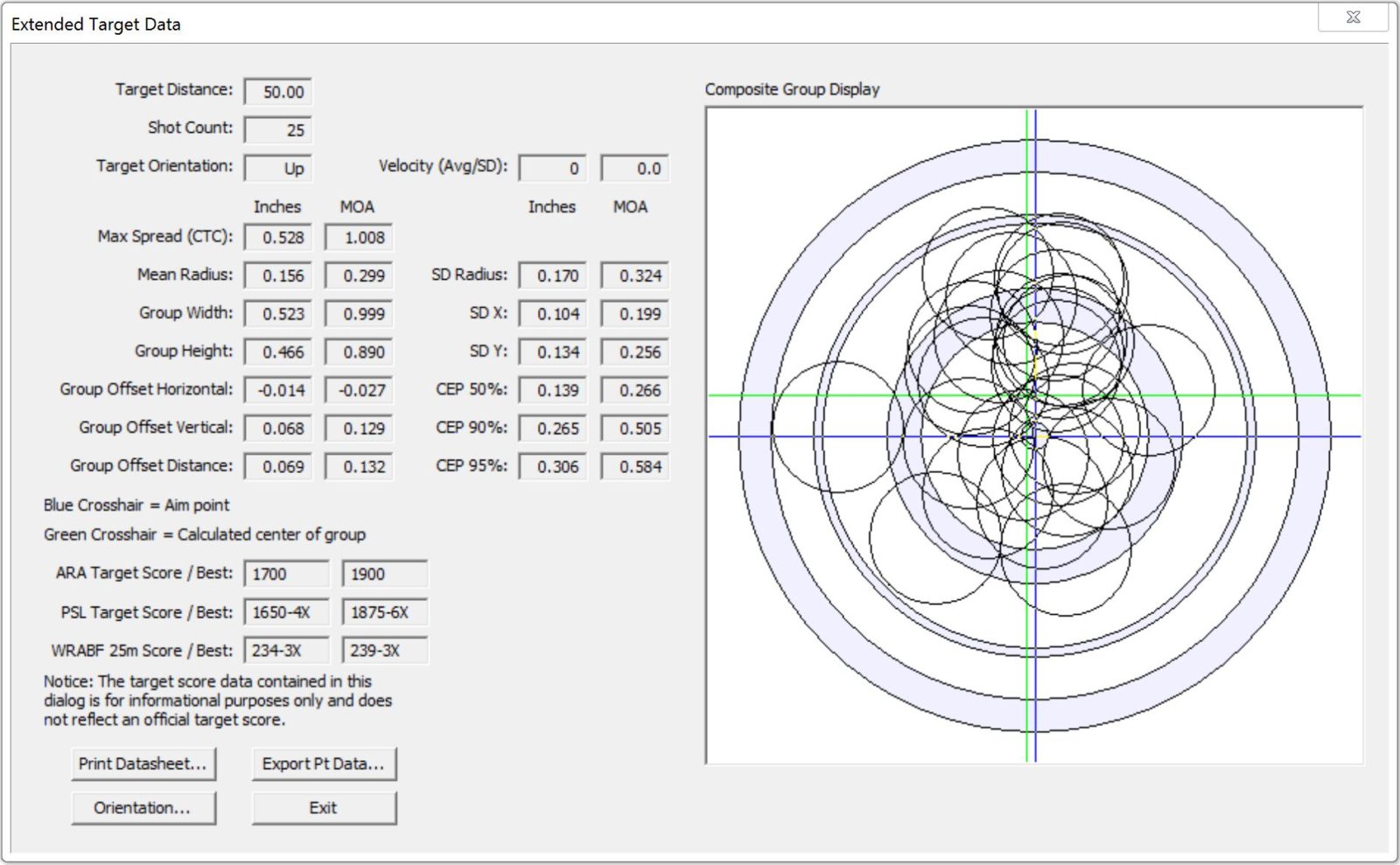The image size is (1400, 865).
Task: Click the CEP 50% inches field
Action: click(x=551, y=389)
